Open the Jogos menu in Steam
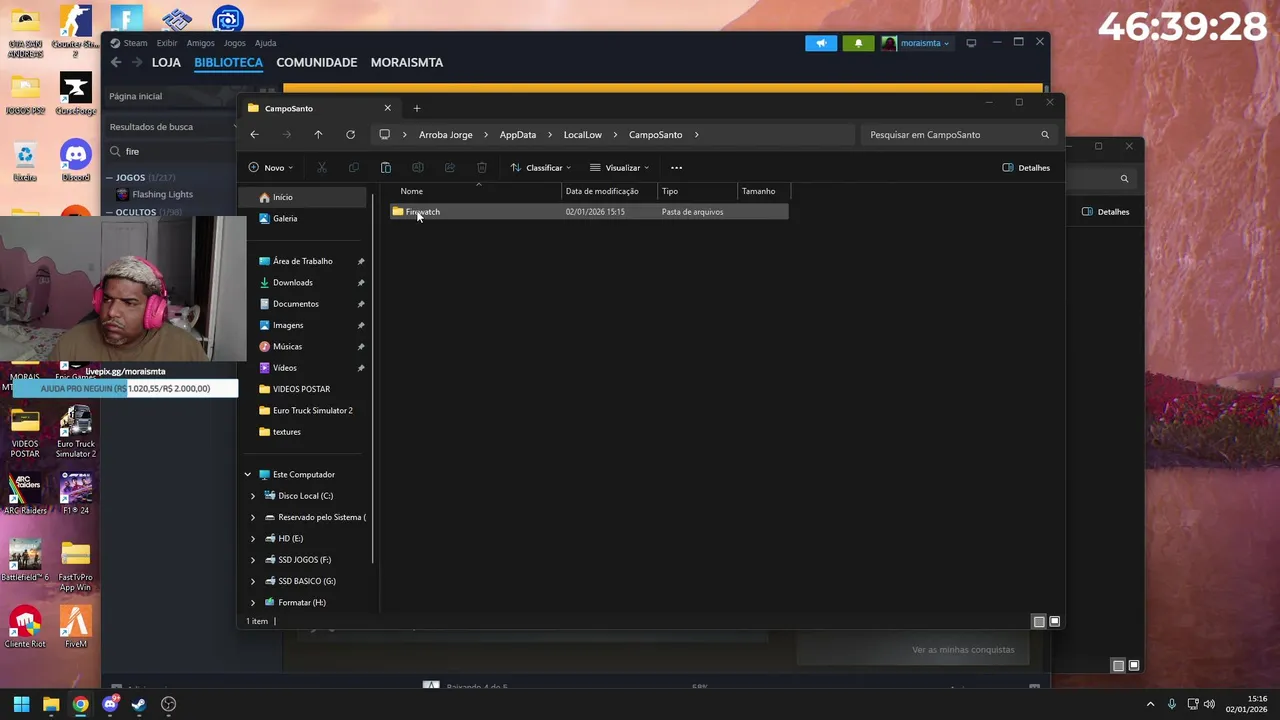Screen dimensions: 1280x720 [235, 43]
